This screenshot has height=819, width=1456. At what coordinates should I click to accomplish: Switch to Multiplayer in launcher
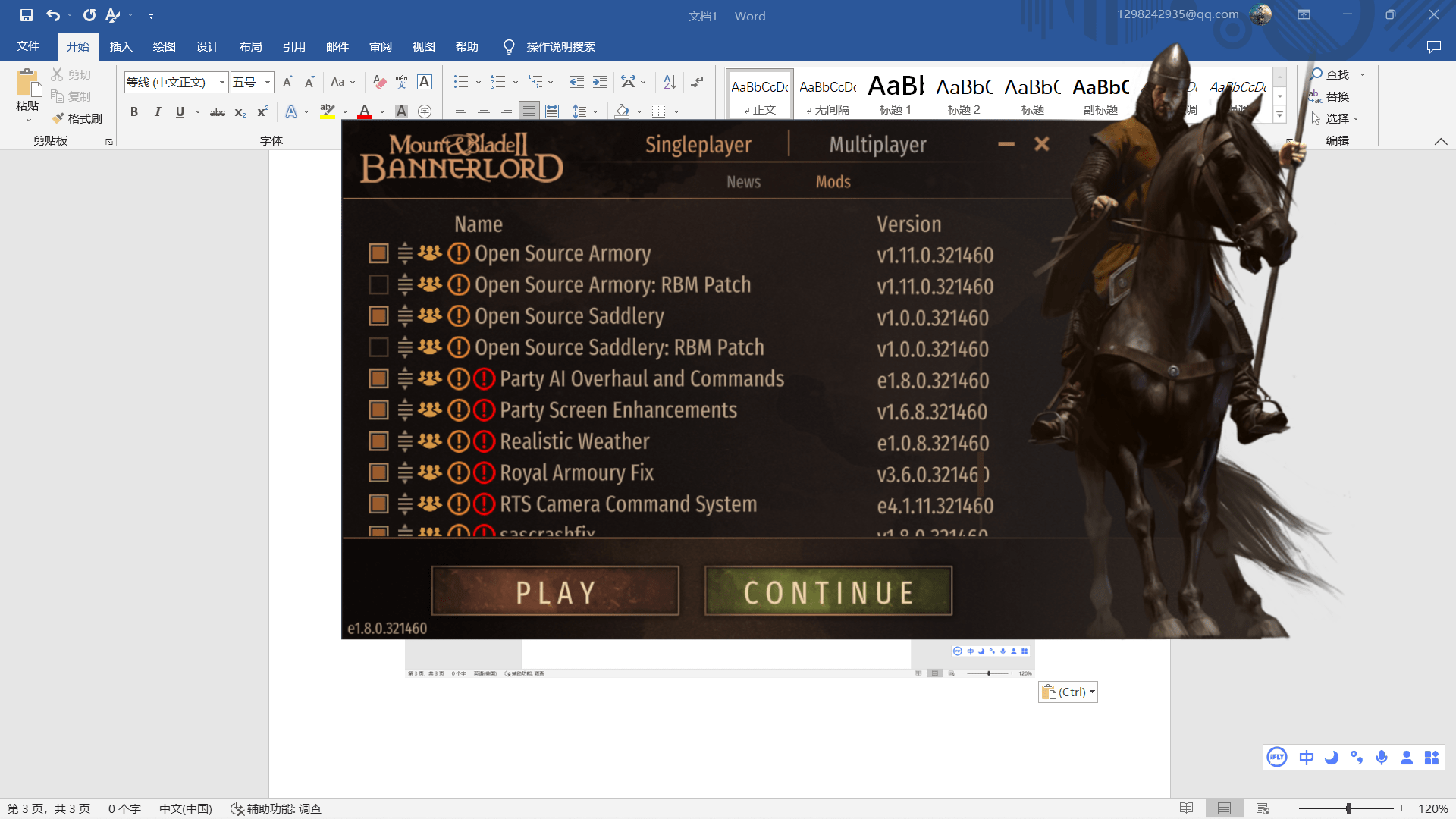tap(877, 145)
